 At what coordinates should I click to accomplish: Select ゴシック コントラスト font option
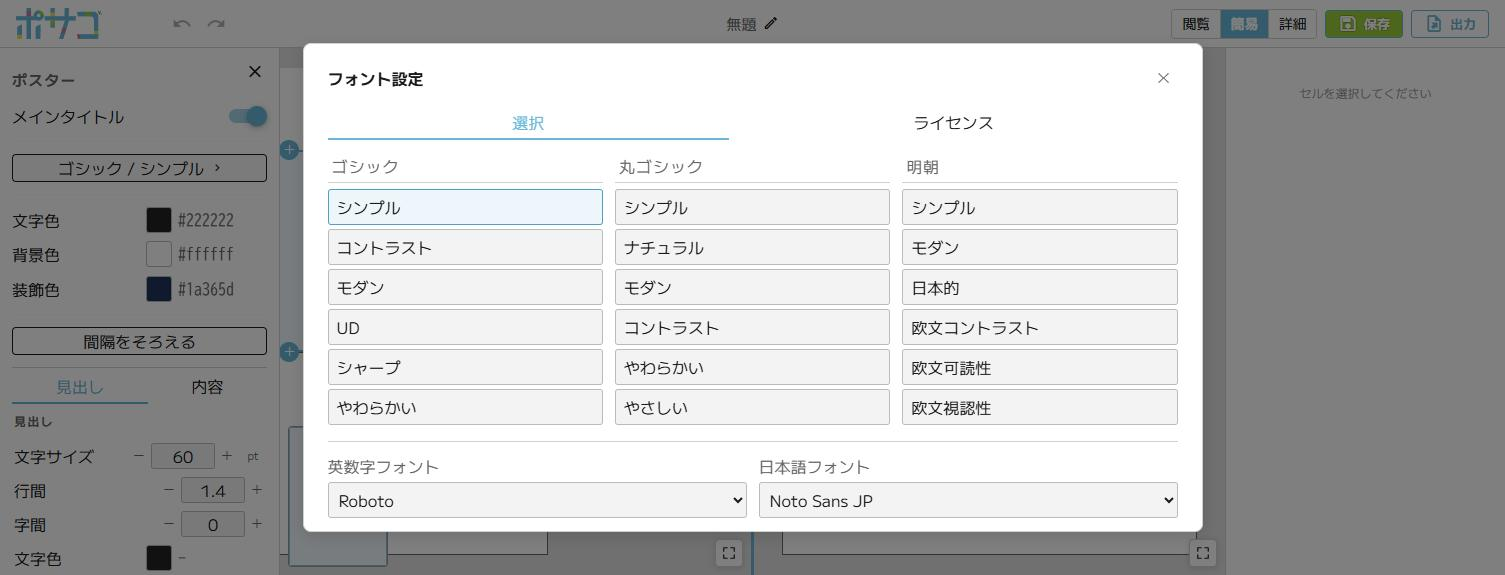[x=465, y=247]
